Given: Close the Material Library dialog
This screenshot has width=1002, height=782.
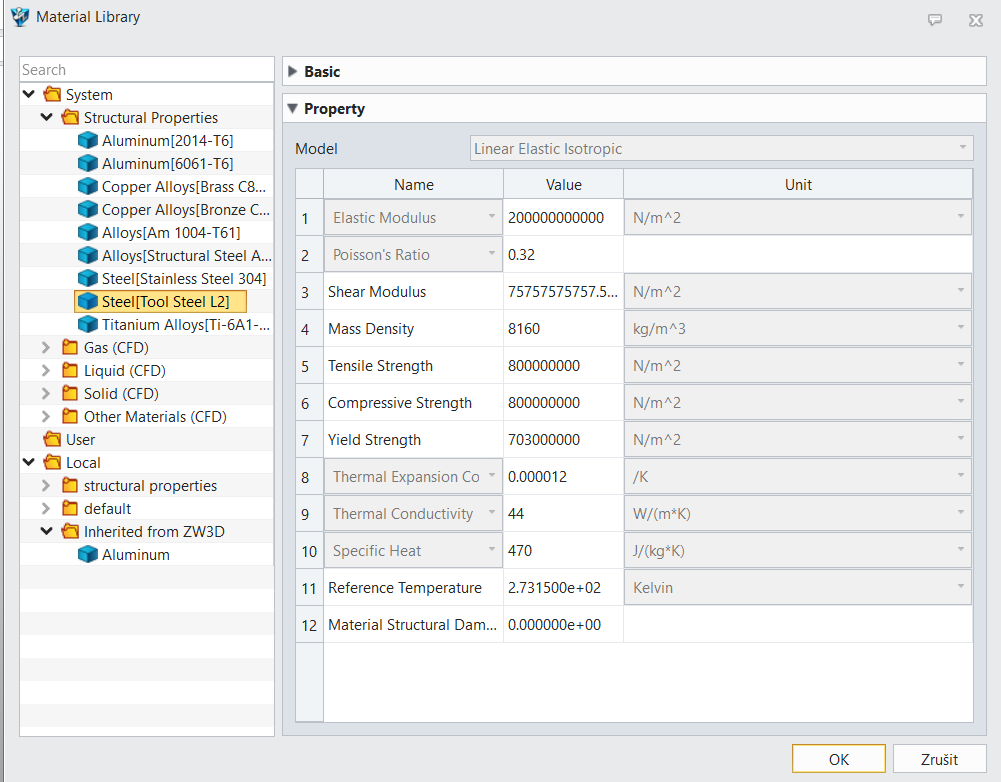Looking at the screenshot, I should tap(976, 20).
